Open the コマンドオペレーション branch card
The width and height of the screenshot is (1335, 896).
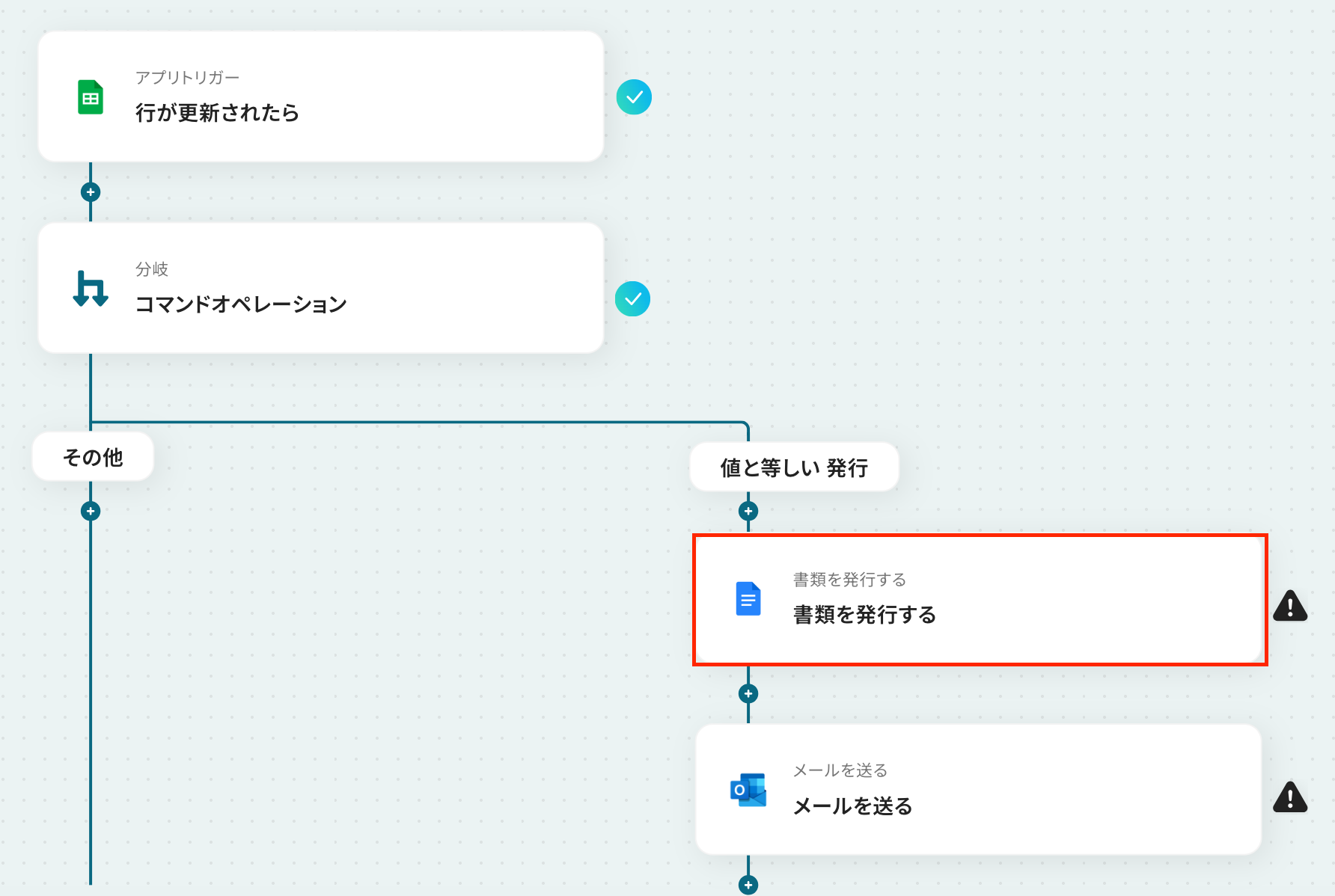321,288
